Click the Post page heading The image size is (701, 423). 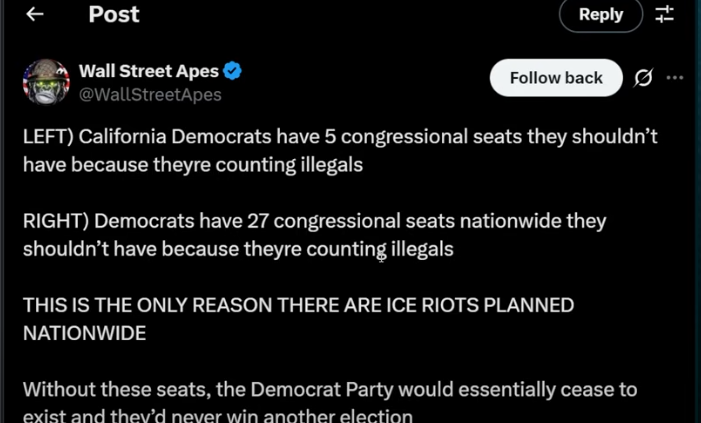point(114,14)
